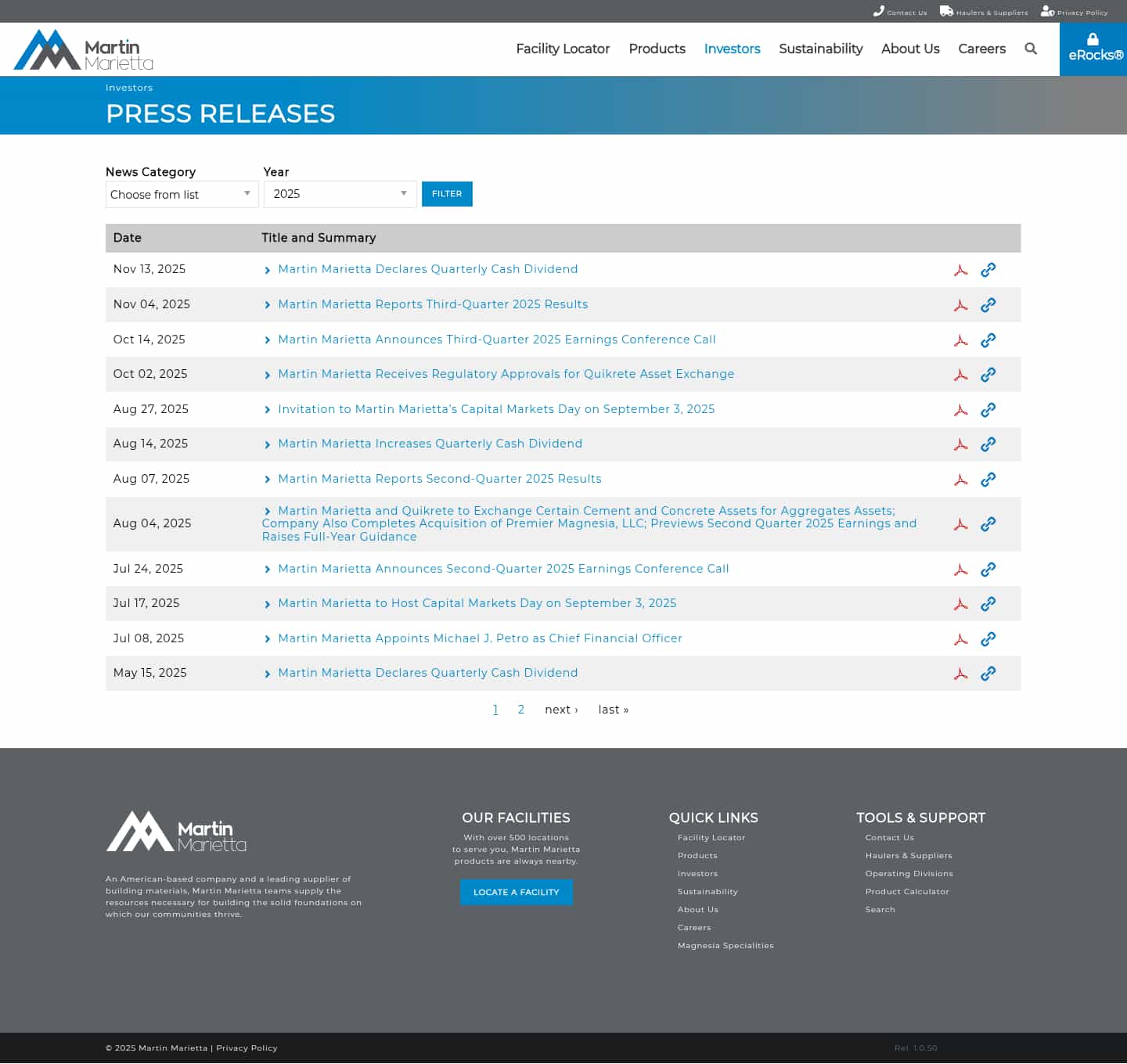1127x1064 pixels.
Task: Open the Michael J. Petro CFO announcement
Action: (x=480, y=638)
